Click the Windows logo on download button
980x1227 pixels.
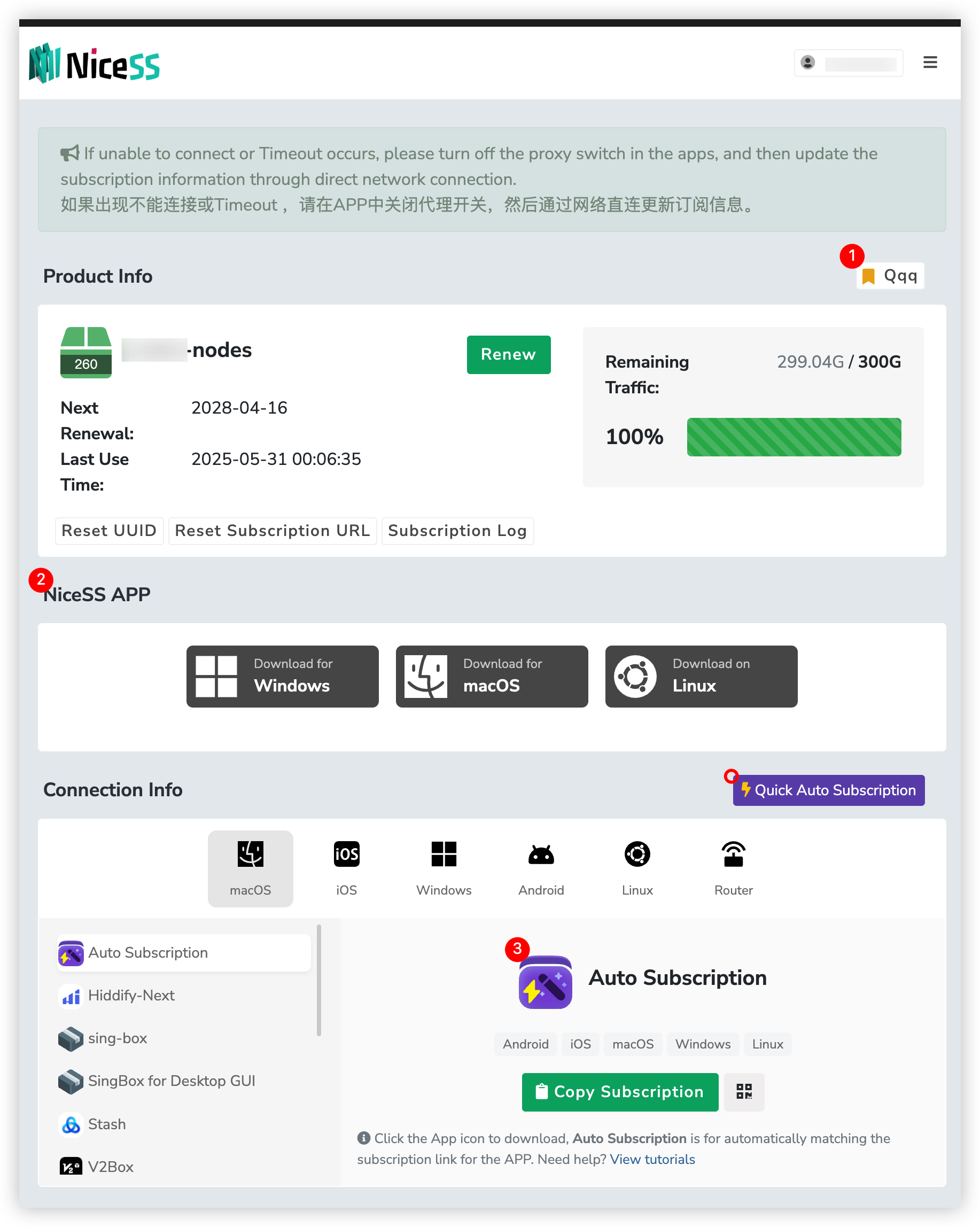[216, 676]
